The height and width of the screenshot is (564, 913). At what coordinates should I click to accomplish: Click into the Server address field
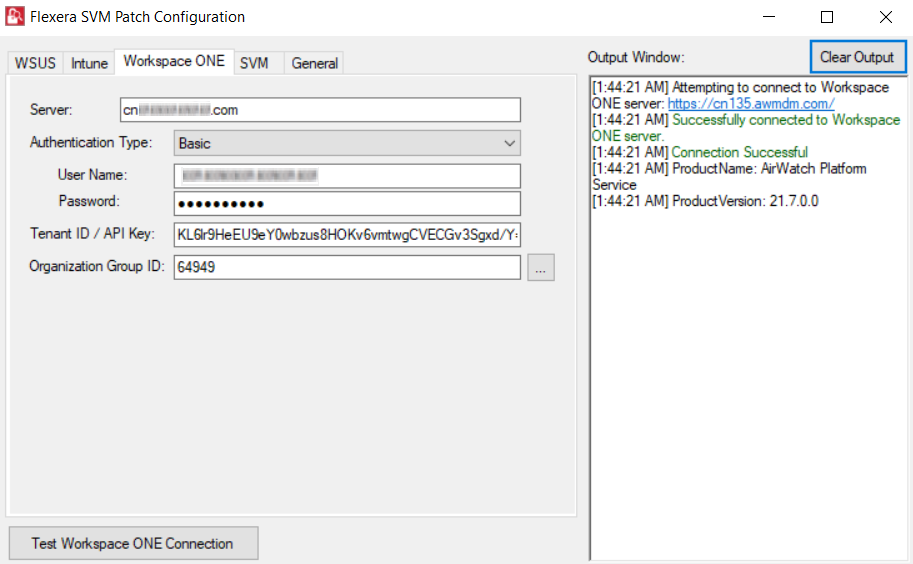pos(347,110)
